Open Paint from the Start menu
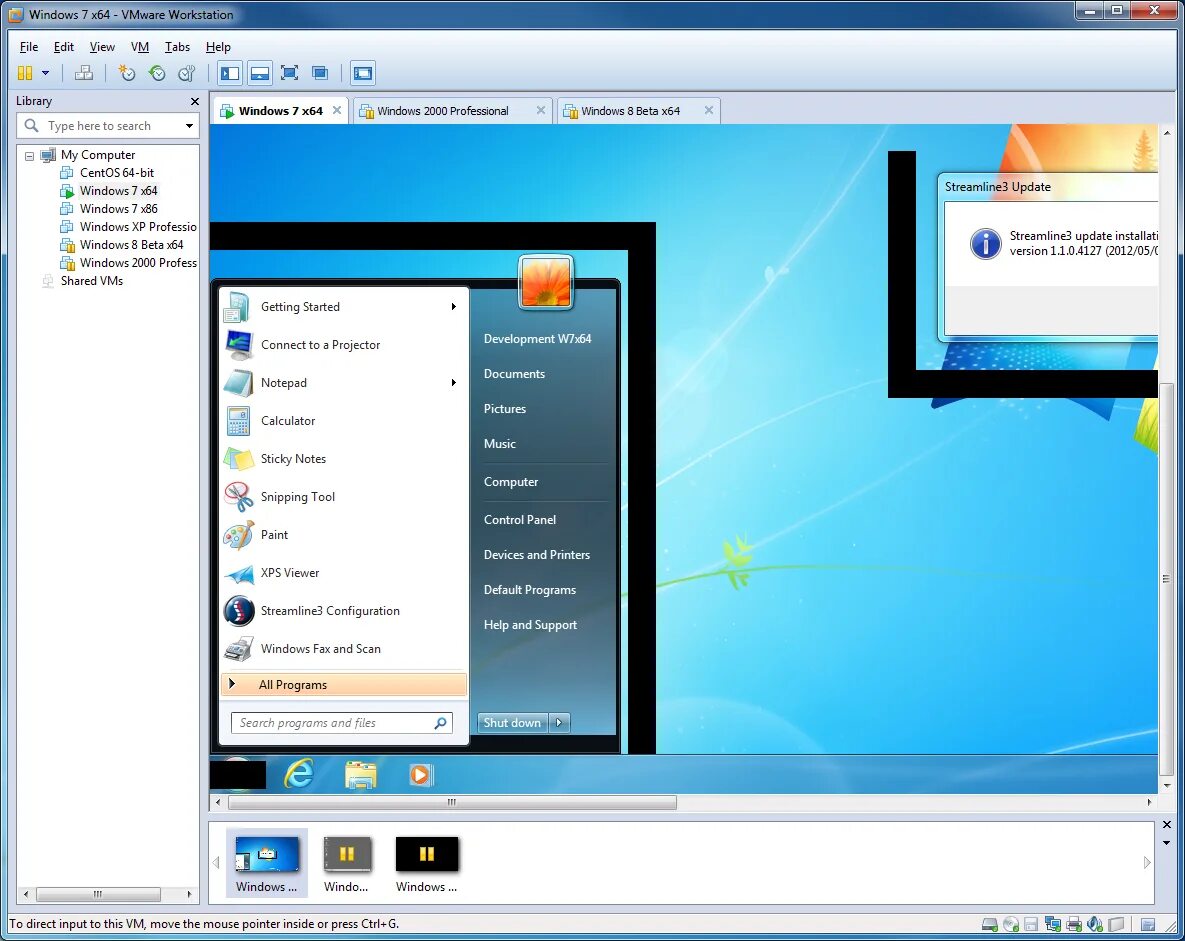 (x=344, y=534)
